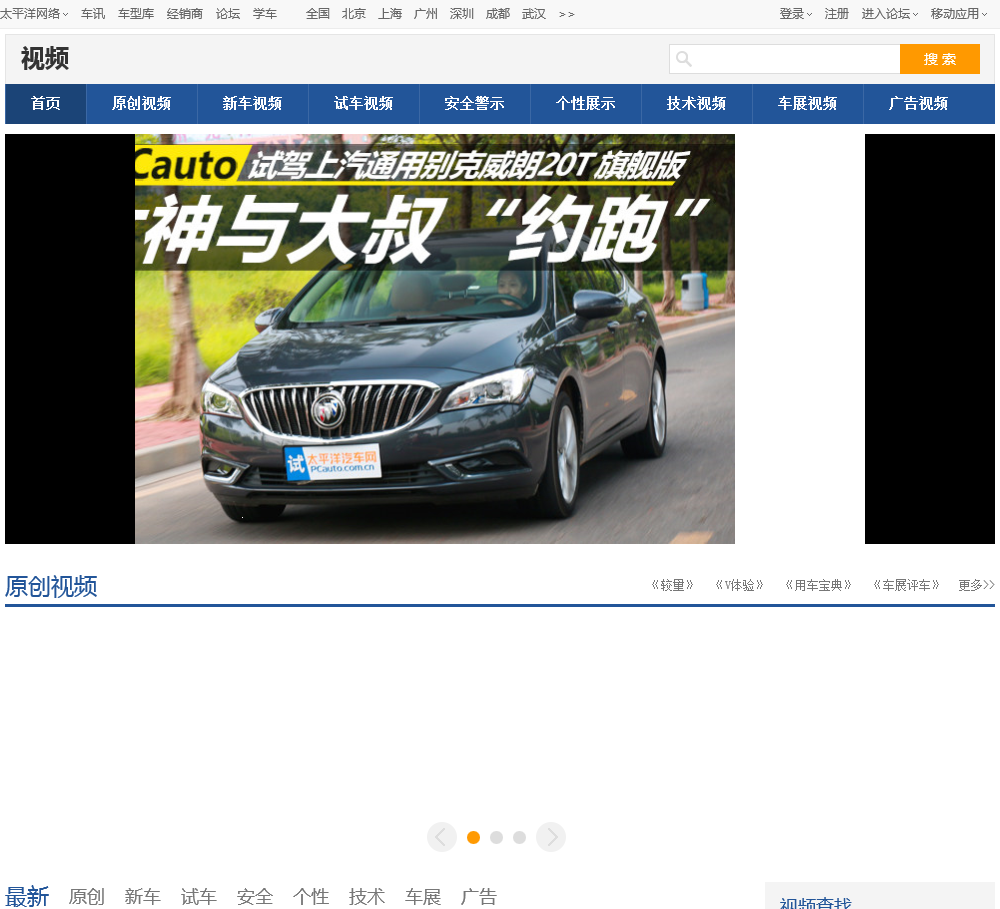
Task: Switch to 广告 tab
Action: [x=478, y=896]
